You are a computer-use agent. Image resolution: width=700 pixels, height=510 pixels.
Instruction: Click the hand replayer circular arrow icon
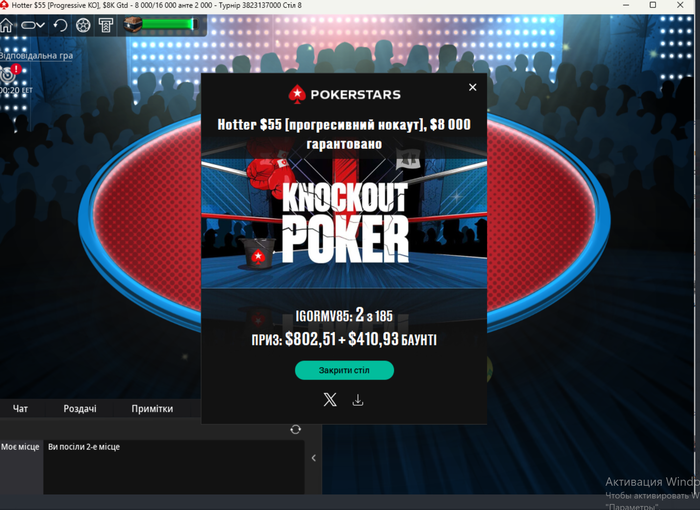click(x=60, y=25)
